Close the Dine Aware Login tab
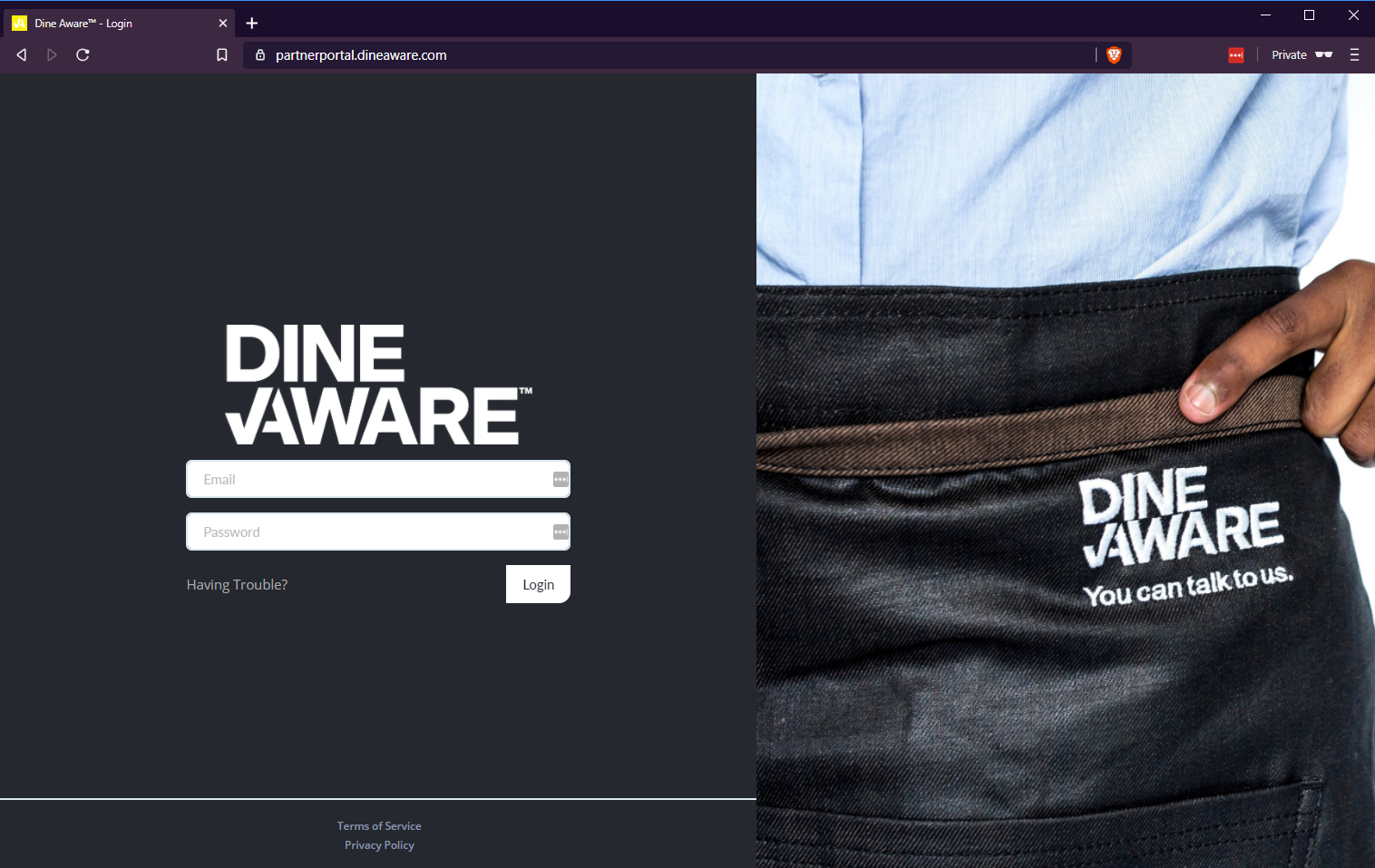This screenshot has width=1375, height=868. click(x=223, y=24)
